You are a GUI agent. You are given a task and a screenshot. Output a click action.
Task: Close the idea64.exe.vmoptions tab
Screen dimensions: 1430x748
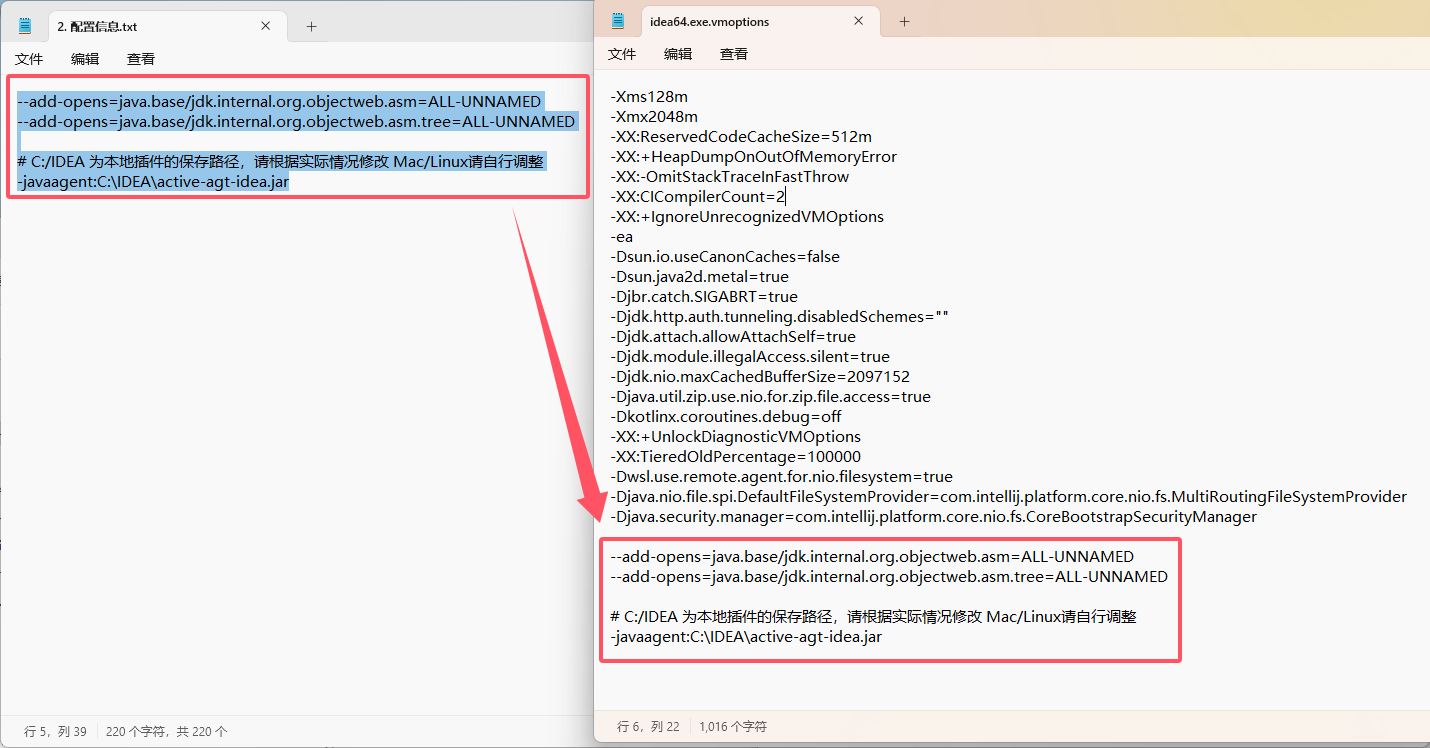point(859,21)
